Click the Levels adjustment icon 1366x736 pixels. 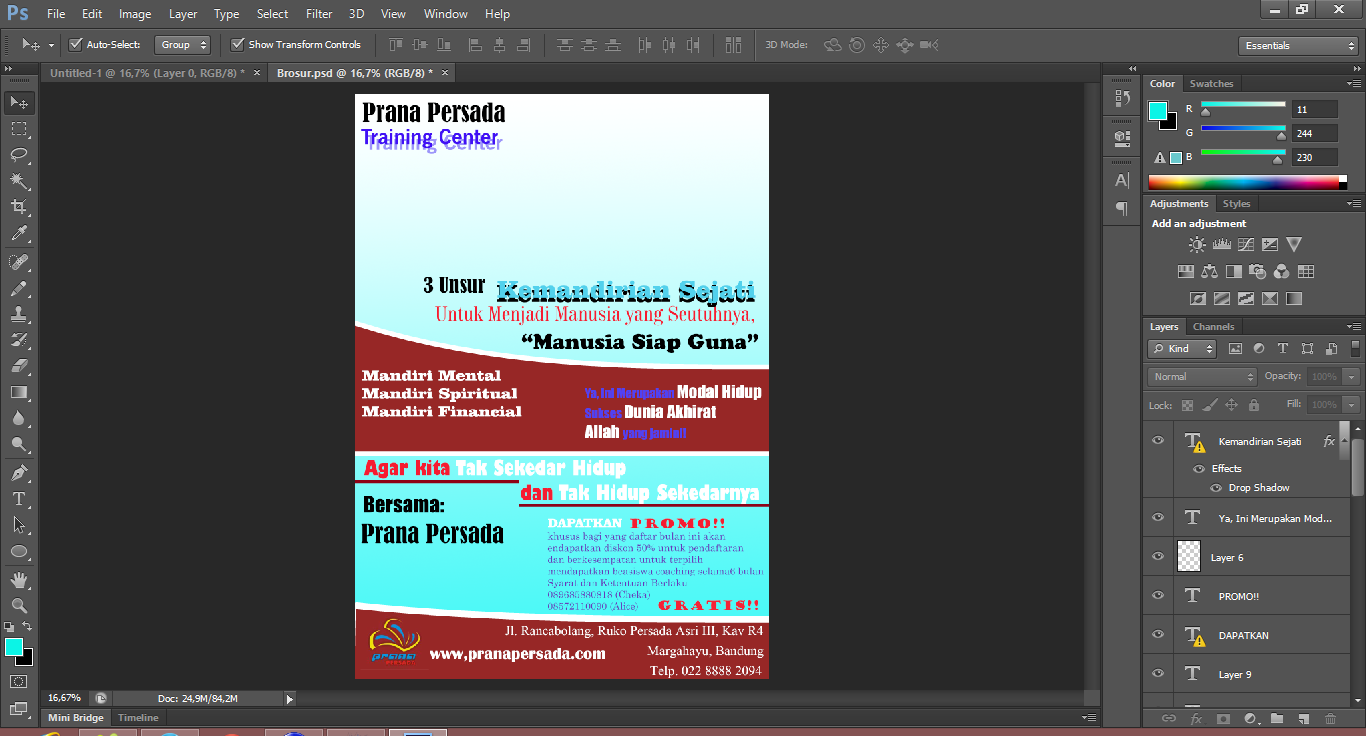click(1221, 244)
